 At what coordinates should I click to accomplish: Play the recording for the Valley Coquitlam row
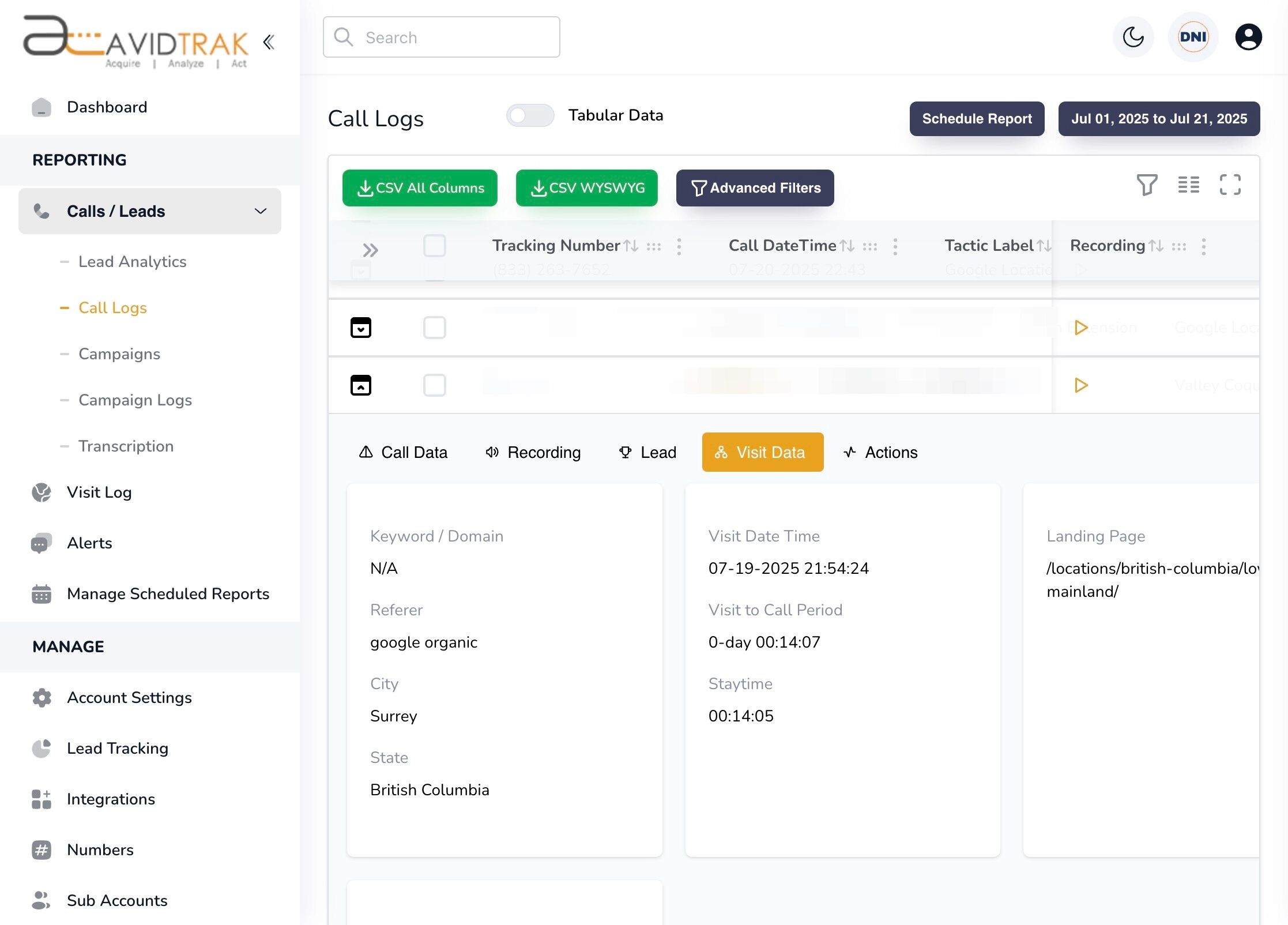tap(1080, 385)
